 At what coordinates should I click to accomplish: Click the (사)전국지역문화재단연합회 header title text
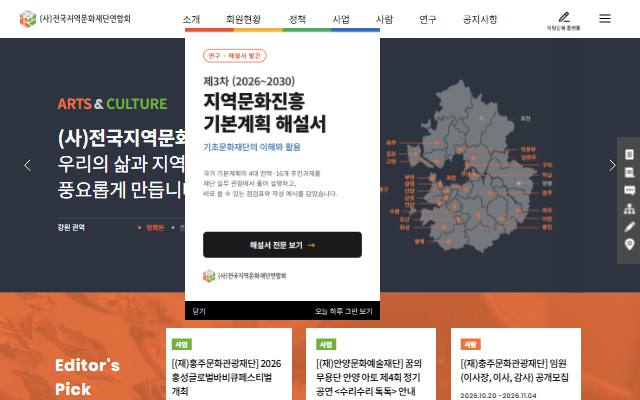tap(85, 19)
